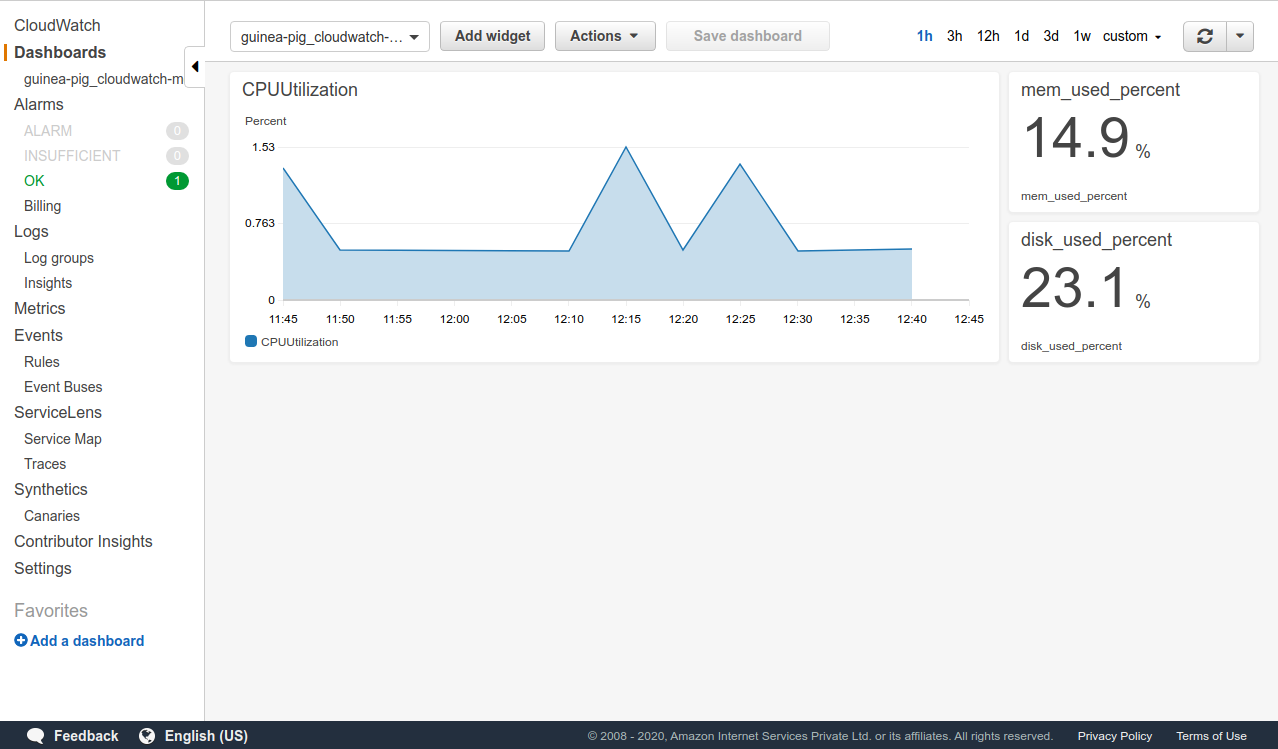Open CloudWatch home in sidebar
Image resolution: width=1278 pixels, height=749 pixels.
pyautogui.click(x=57, y=25)
